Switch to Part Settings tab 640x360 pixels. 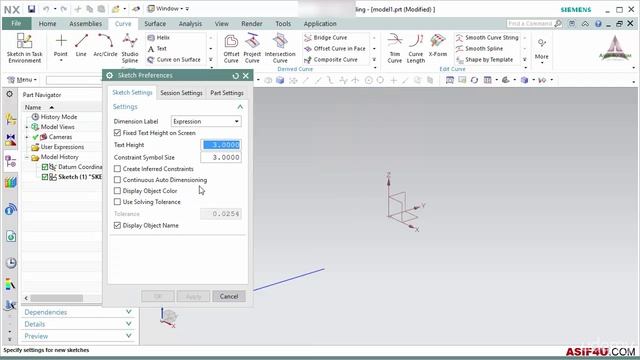tap(227, 93)
